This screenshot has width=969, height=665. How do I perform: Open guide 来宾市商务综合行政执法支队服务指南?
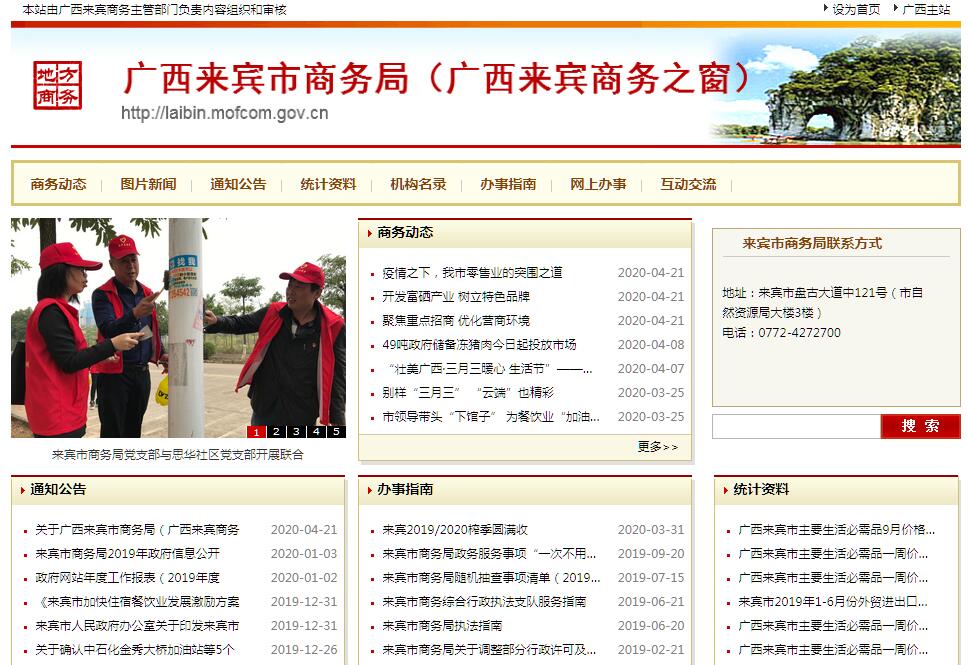[x=484, y=601]
